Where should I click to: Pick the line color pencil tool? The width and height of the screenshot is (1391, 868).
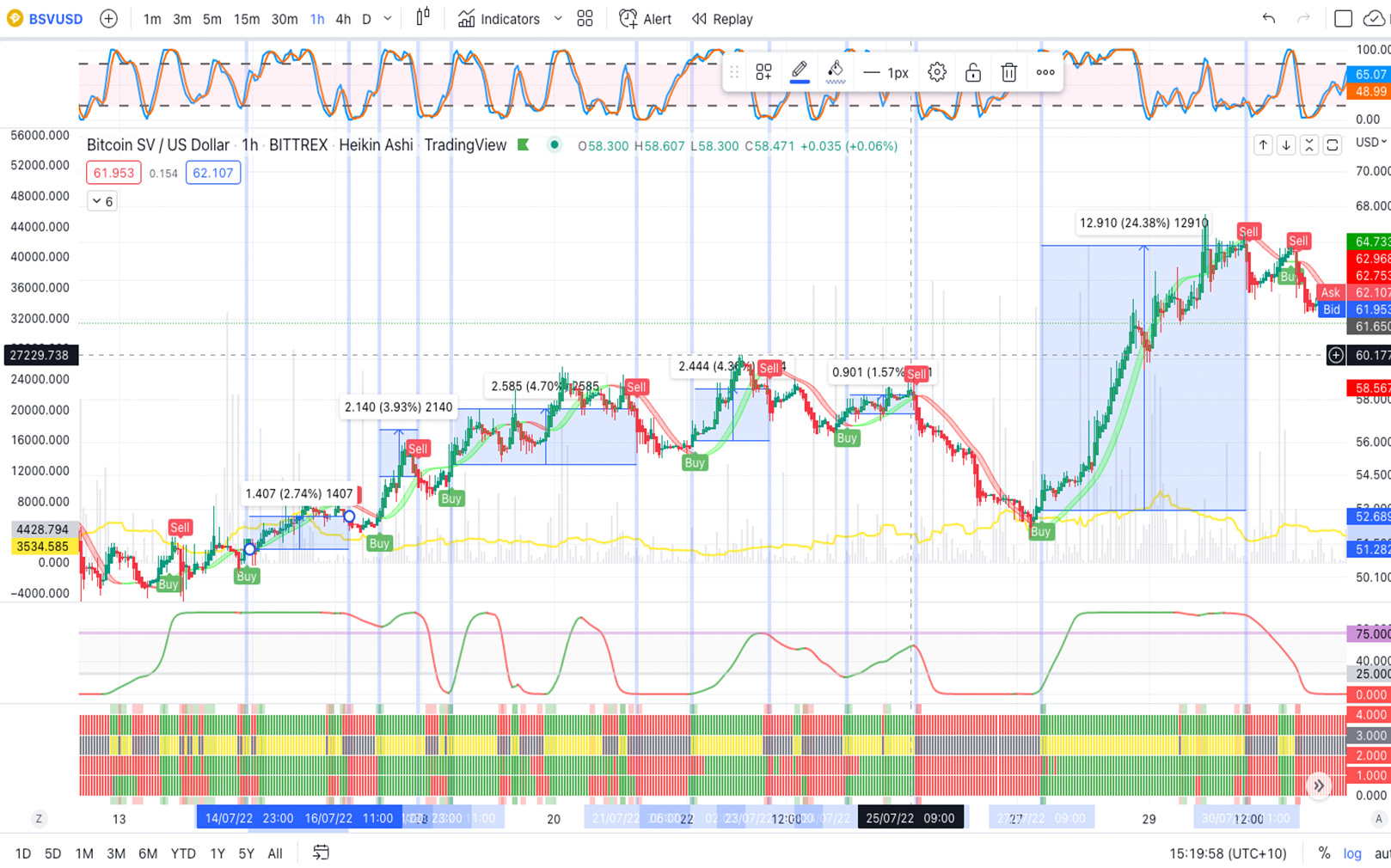[800, 71]
